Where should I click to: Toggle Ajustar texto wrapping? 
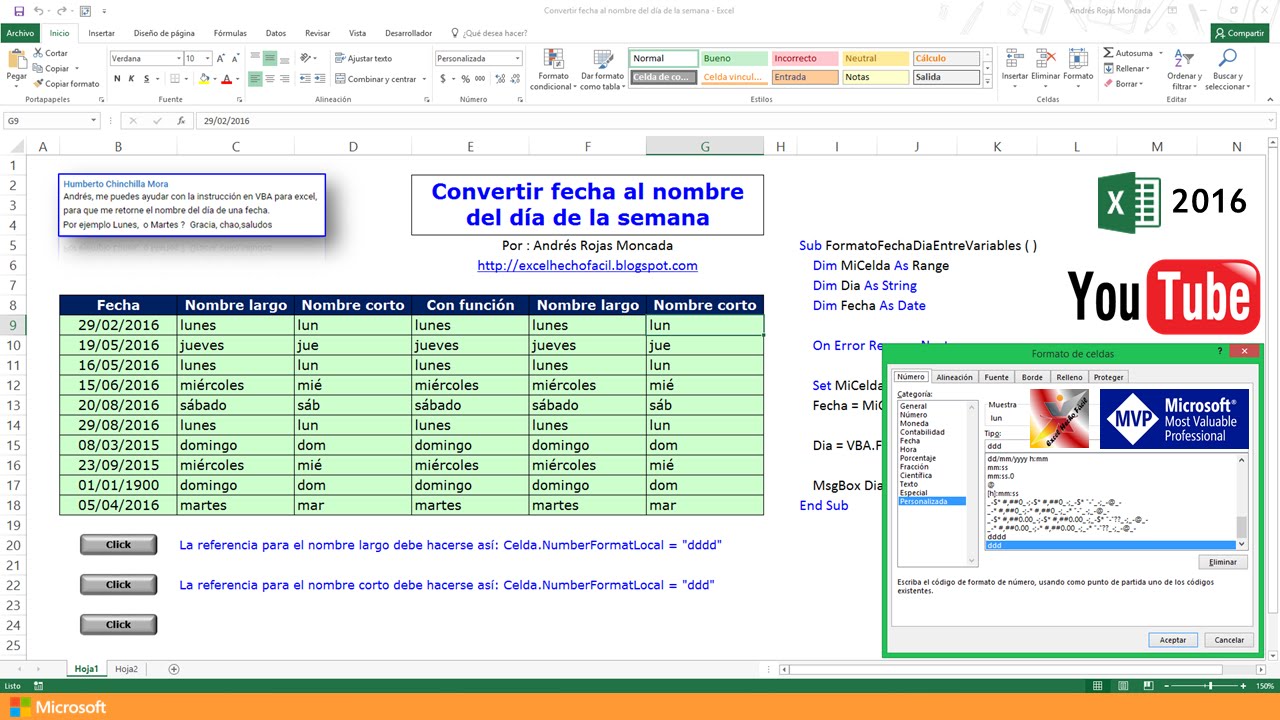click(363, 59)
